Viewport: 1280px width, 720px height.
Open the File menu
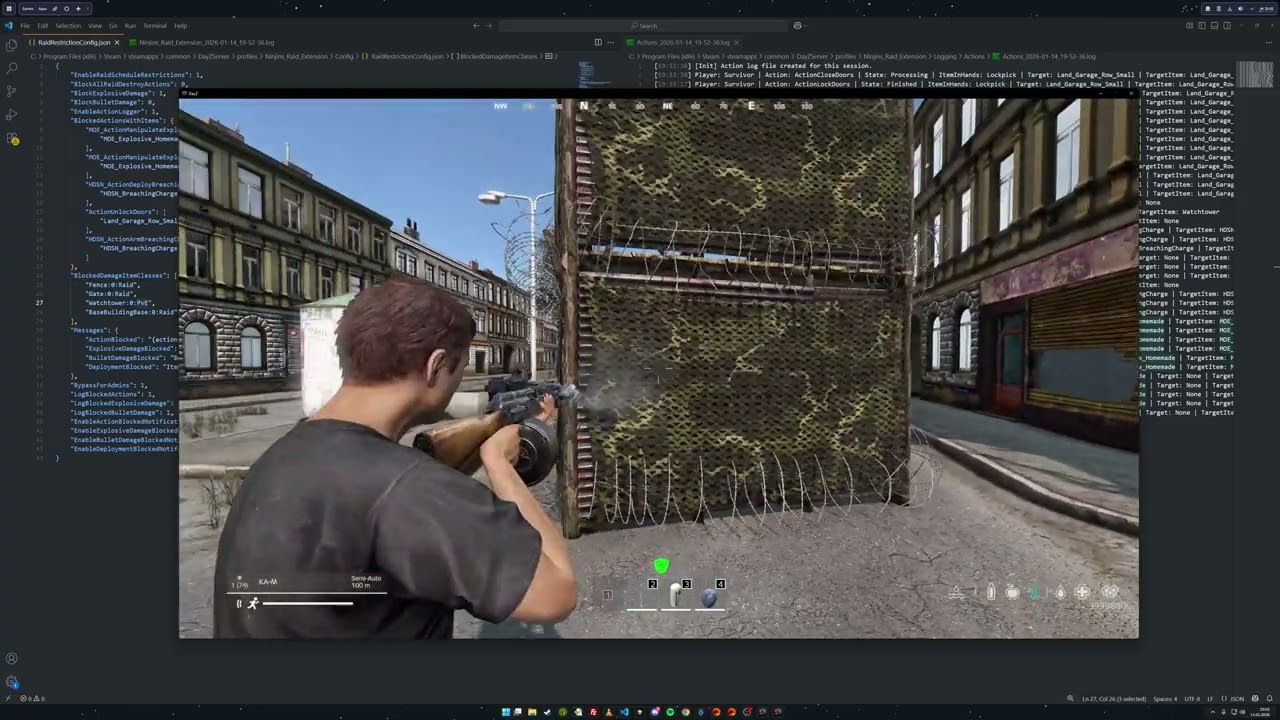(25, 25)
